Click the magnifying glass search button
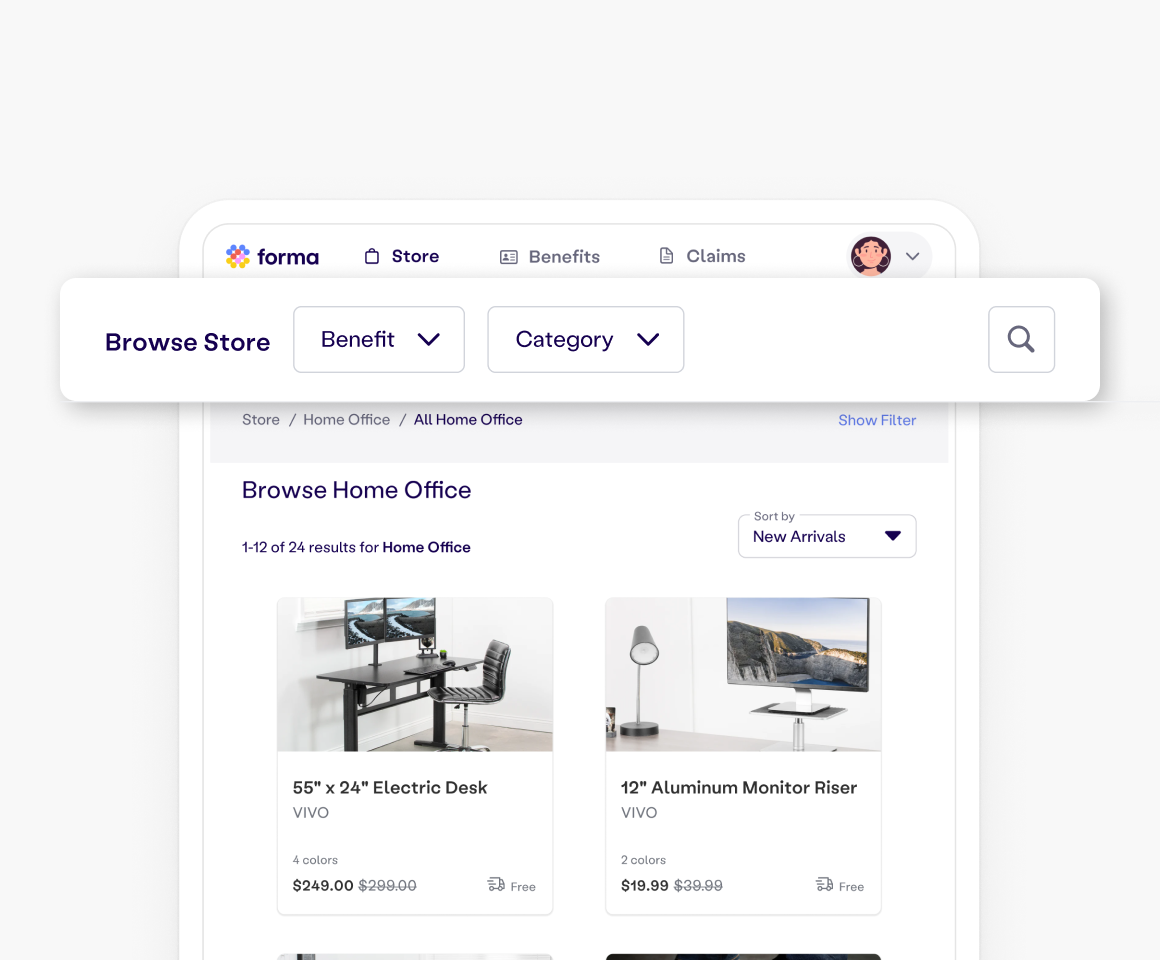This screenshot has width=1160, height=960. pos(1021,339)
